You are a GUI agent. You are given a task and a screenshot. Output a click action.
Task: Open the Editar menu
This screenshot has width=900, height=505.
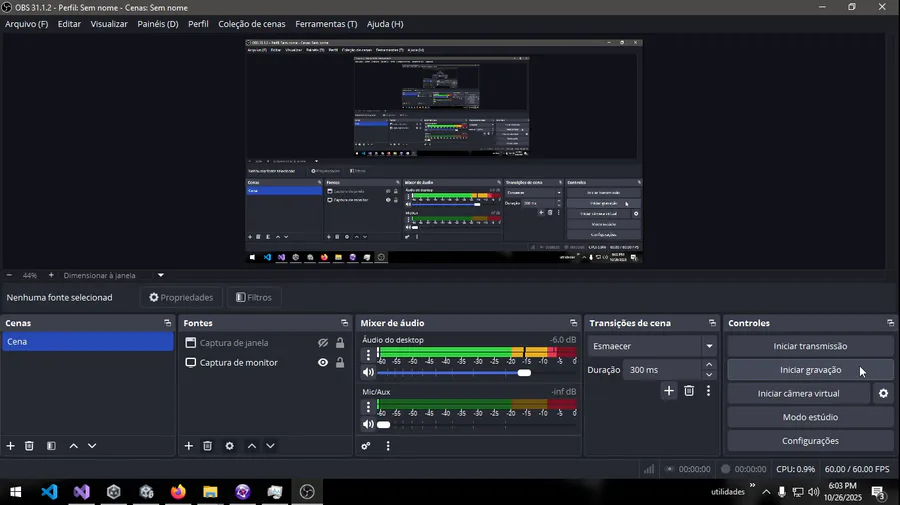69,24
